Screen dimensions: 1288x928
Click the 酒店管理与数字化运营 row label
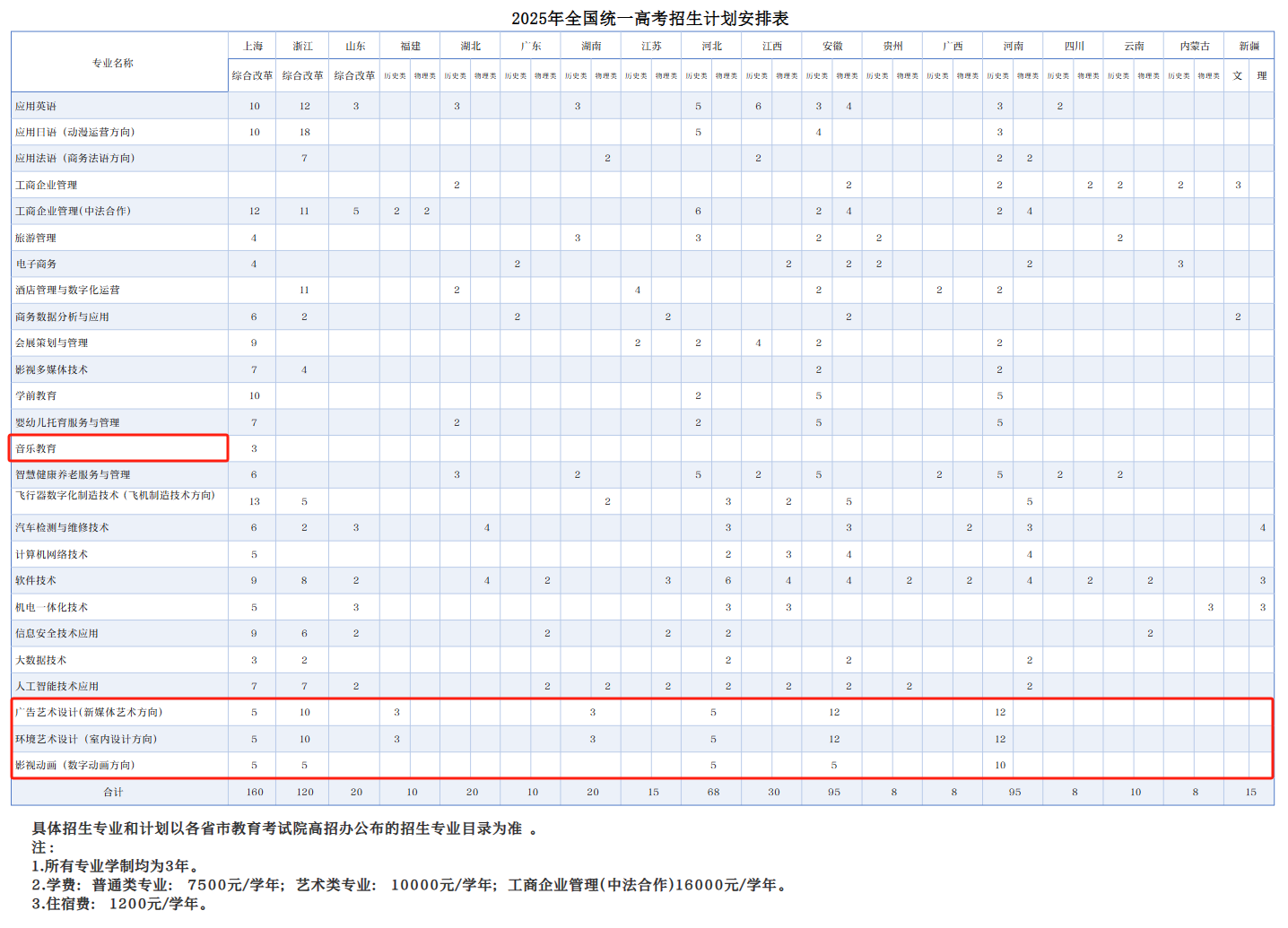tap(67, 290)
